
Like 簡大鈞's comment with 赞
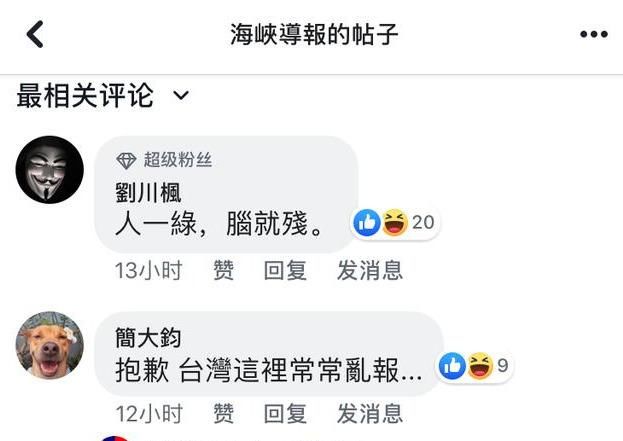coord(224,413)
